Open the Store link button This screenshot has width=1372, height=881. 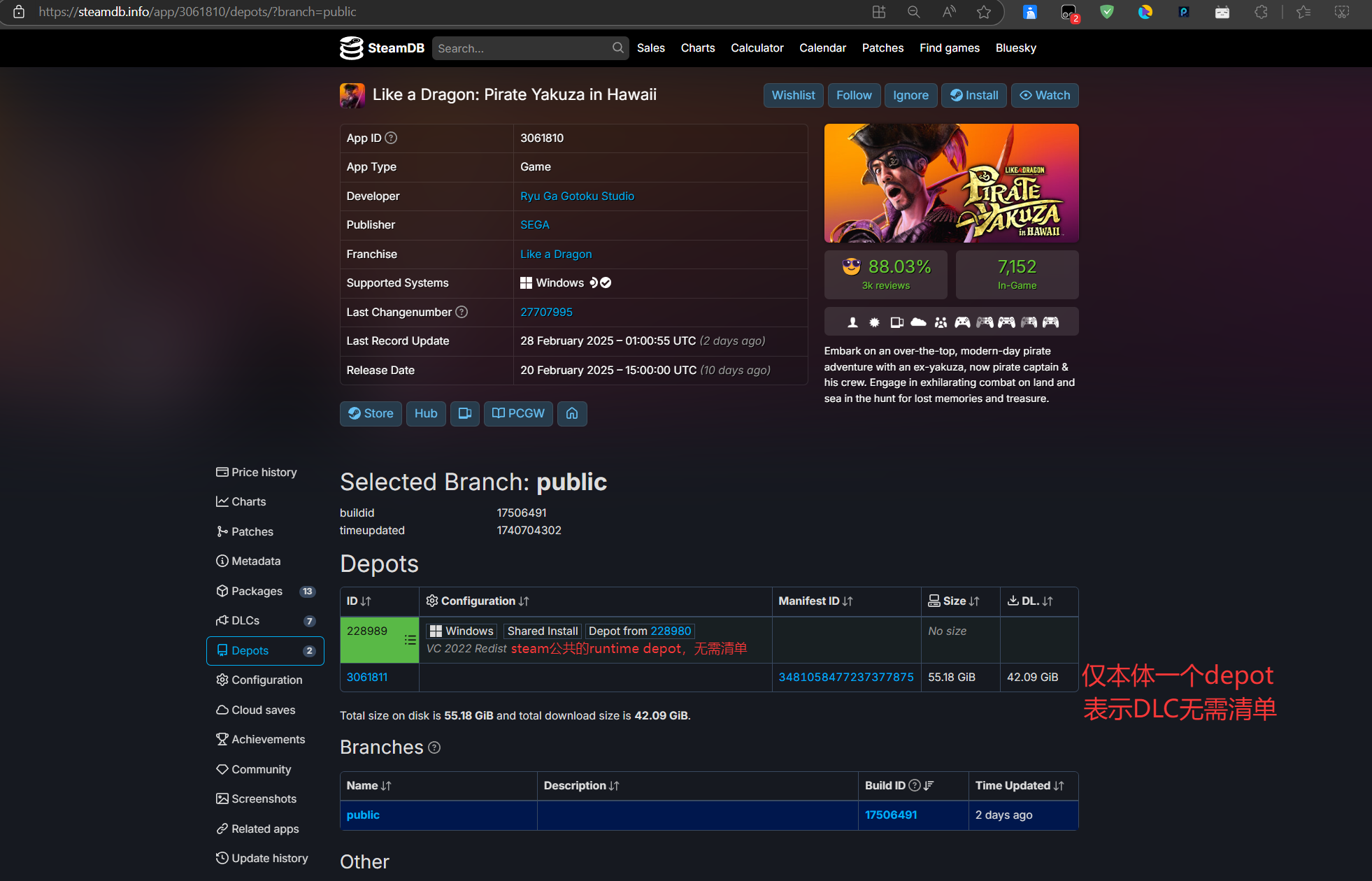click(371, 414)
